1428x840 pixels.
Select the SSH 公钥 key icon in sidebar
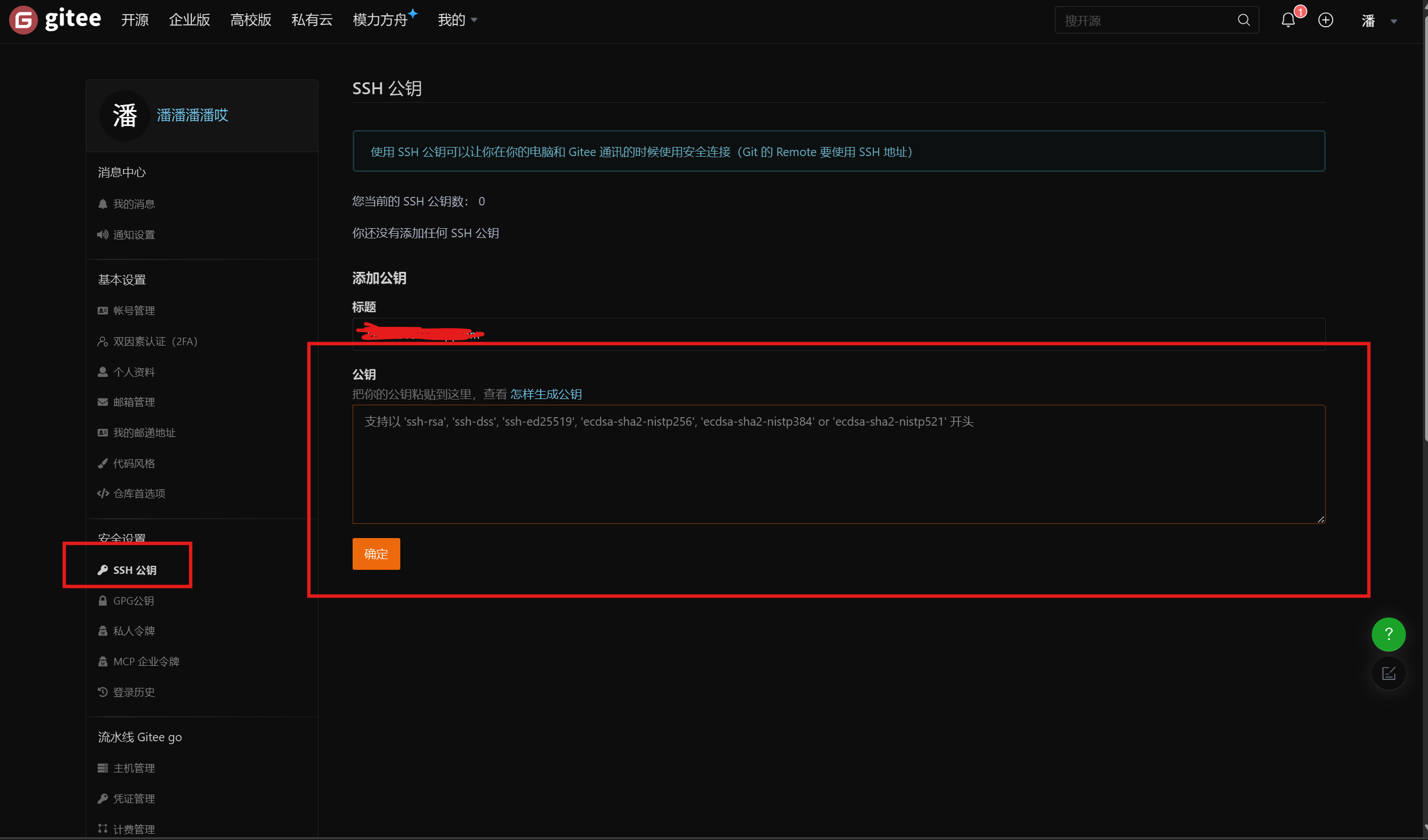point(103,569)
